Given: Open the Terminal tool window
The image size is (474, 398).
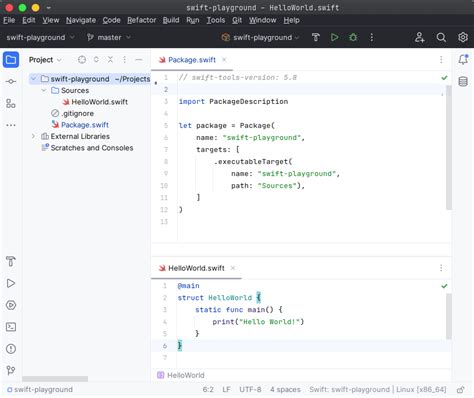Looking at the screenshot, I should point(11,327).
